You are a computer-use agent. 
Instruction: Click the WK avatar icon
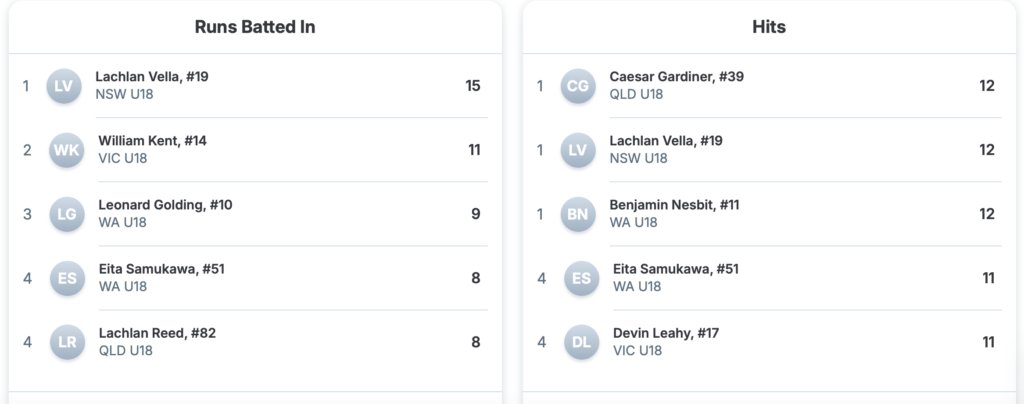66,150
